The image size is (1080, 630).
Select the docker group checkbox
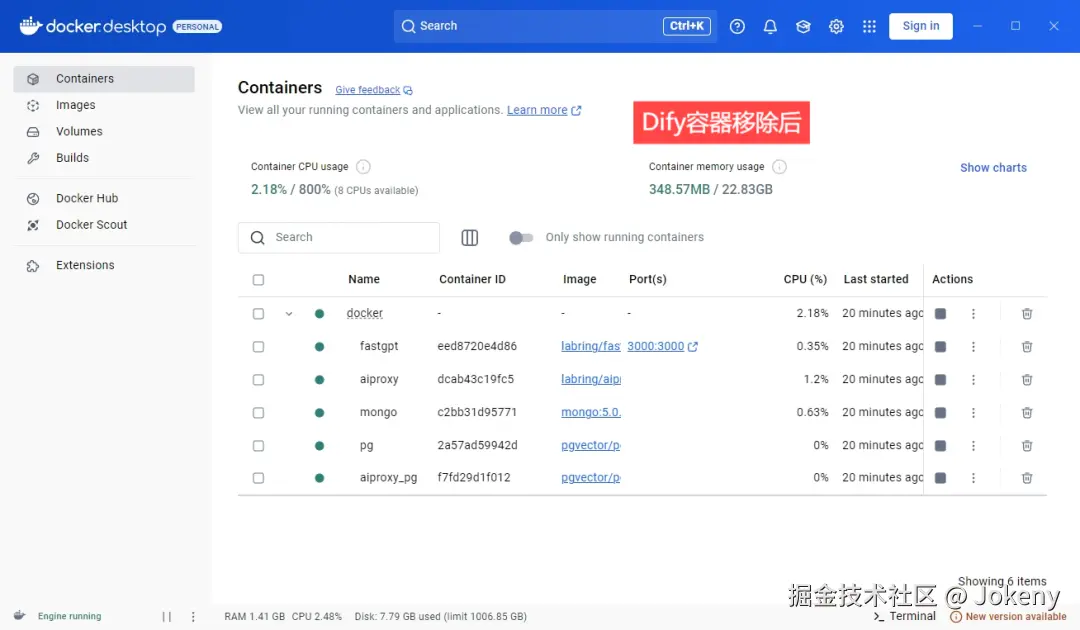(258, 313)
